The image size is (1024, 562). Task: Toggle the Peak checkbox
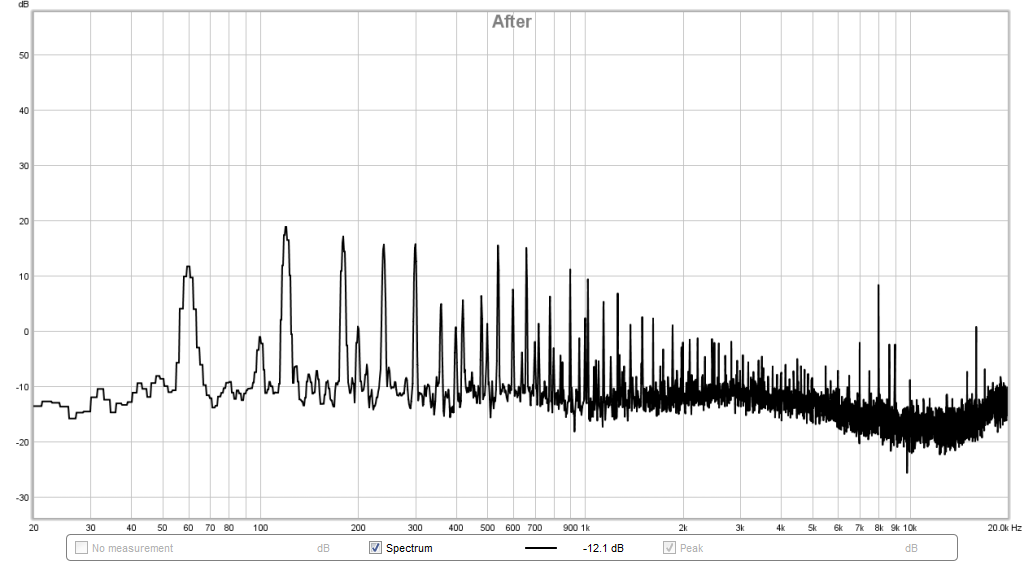[x=669, y=548]
